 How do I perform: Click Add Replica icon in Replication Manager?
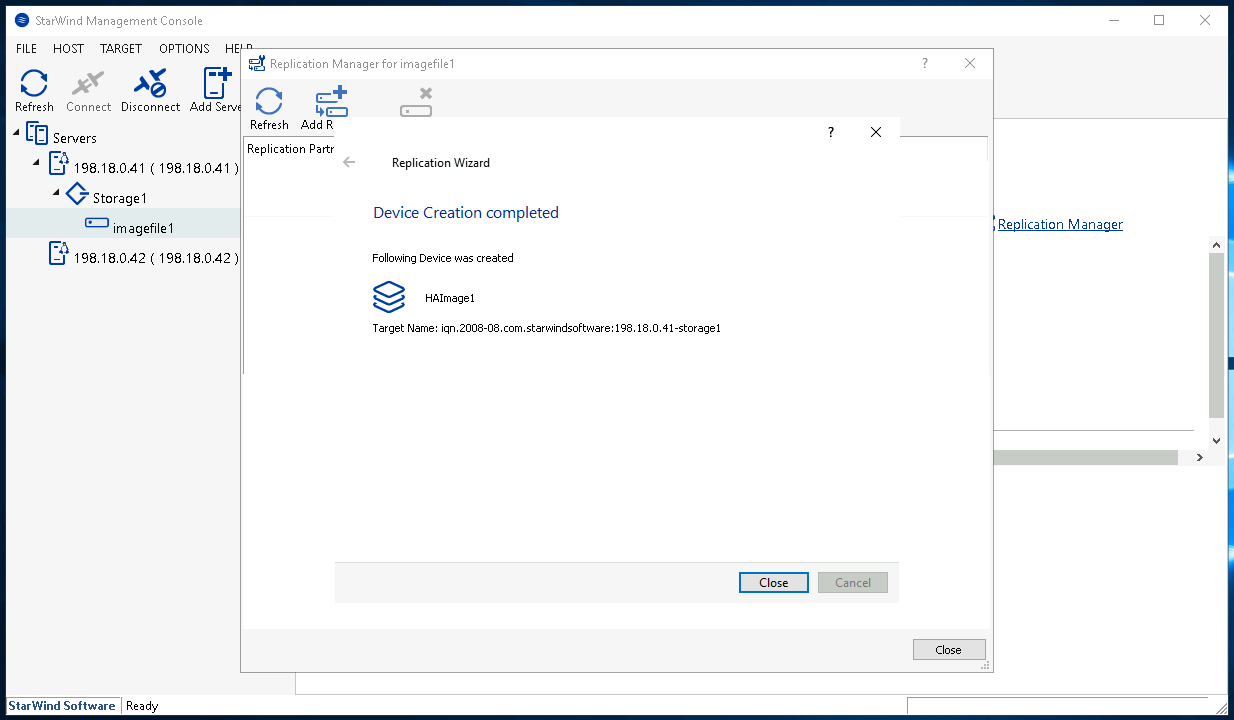click(329, 103)
